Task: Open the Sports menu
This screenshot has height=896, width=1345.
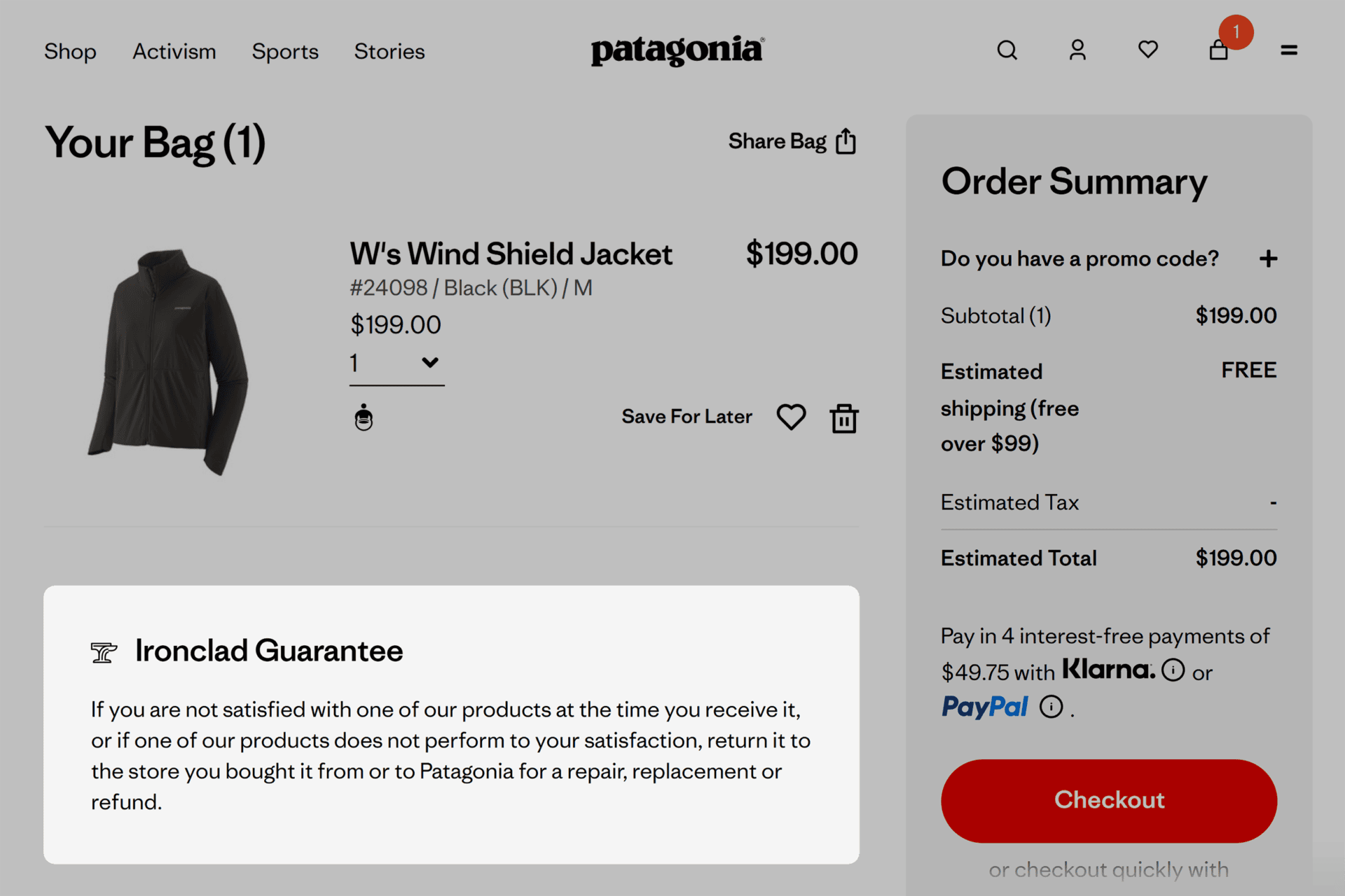Action: (285, 51)
